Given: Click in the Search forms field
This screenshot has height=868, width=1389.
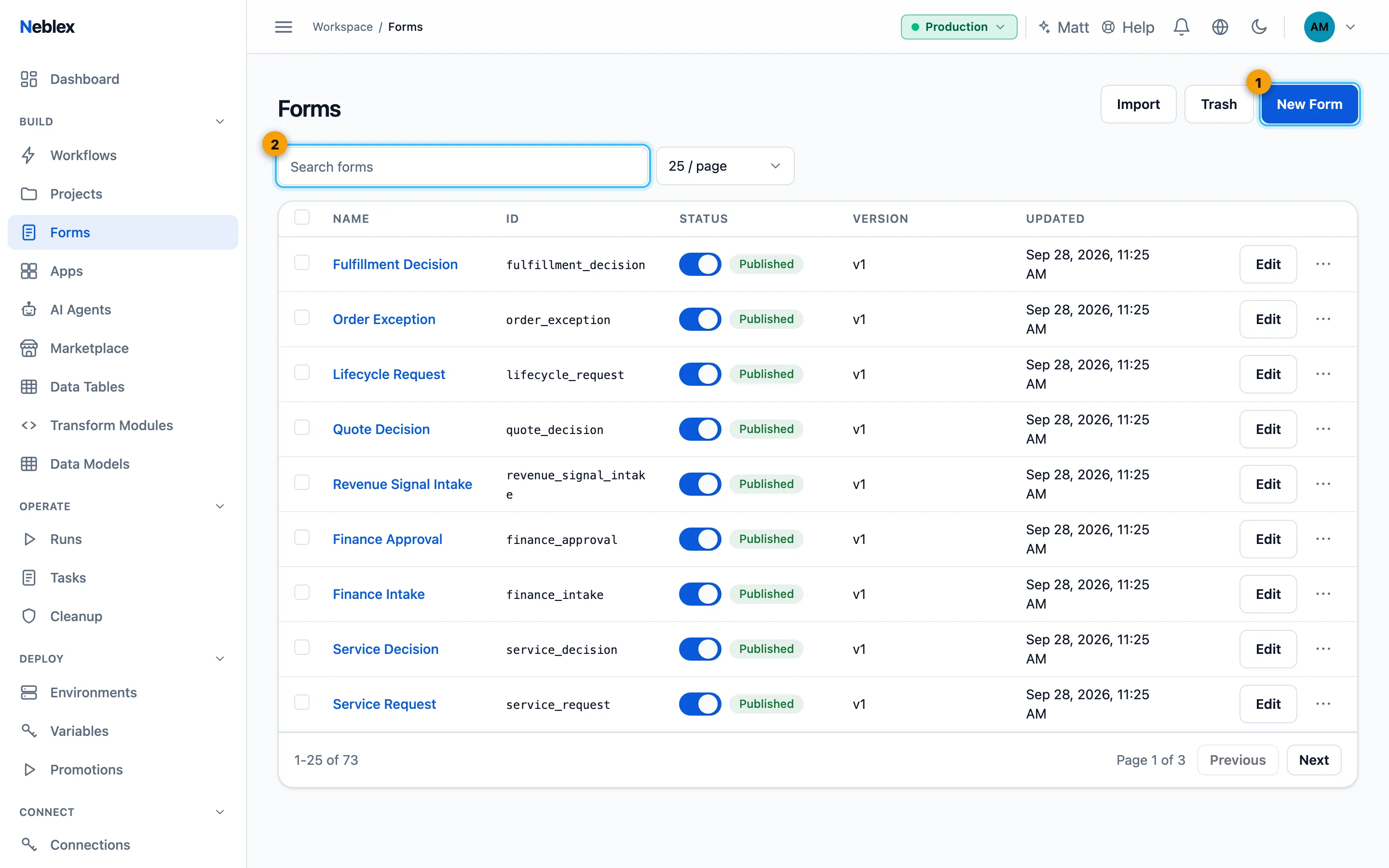Looking at the screenshot, I should click(x=463, y=166).
